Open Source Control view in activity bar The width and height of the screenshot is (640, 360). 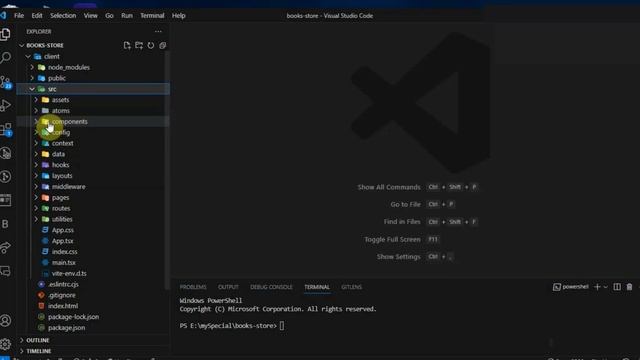5,82
